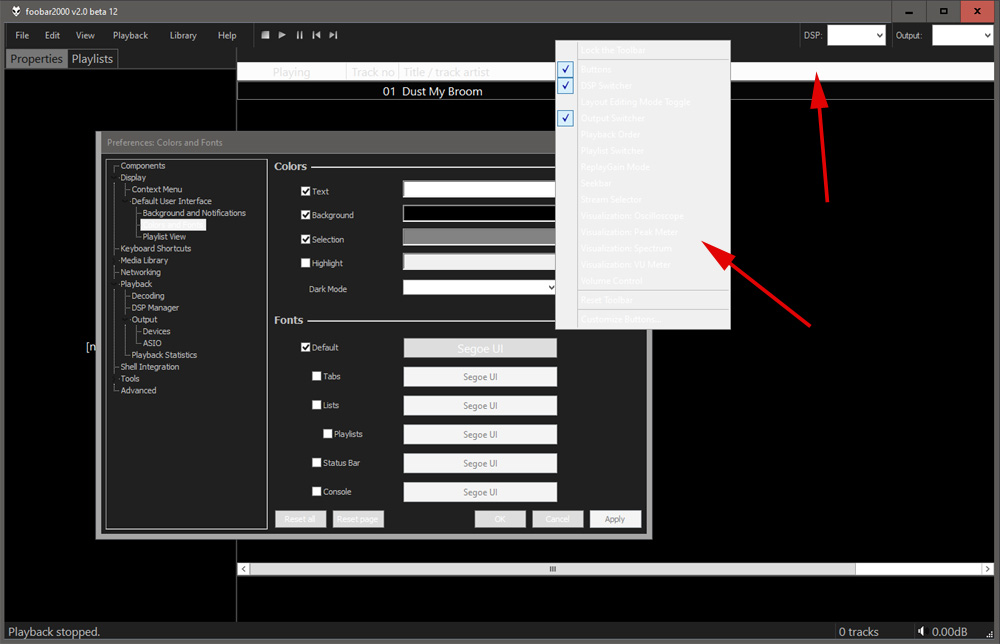This screenshot has height=644, width=1000.
Task: Click the left arrow of horizontal scrollbar
Action: (x=244, y=569)
